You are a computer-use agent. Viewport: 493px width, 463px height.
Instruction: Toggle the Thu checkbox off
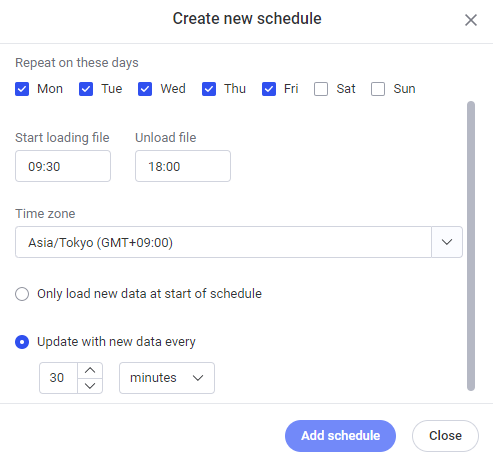(209, 89)
